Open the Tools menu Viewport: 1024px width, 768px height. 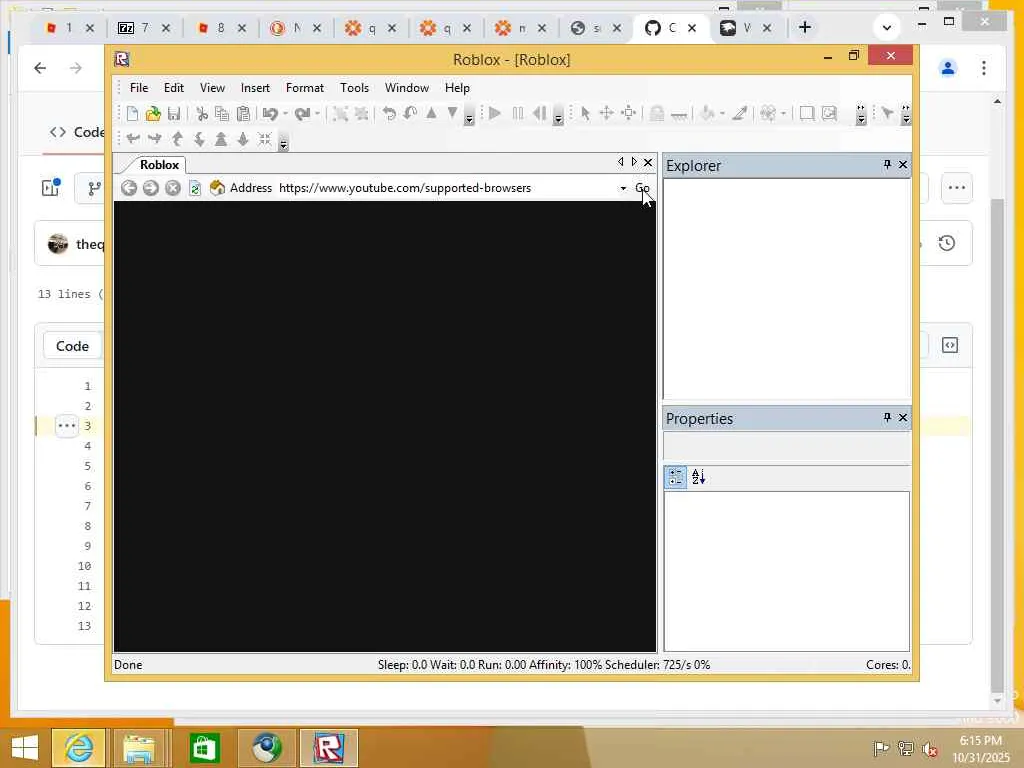[x=355, y=88]
